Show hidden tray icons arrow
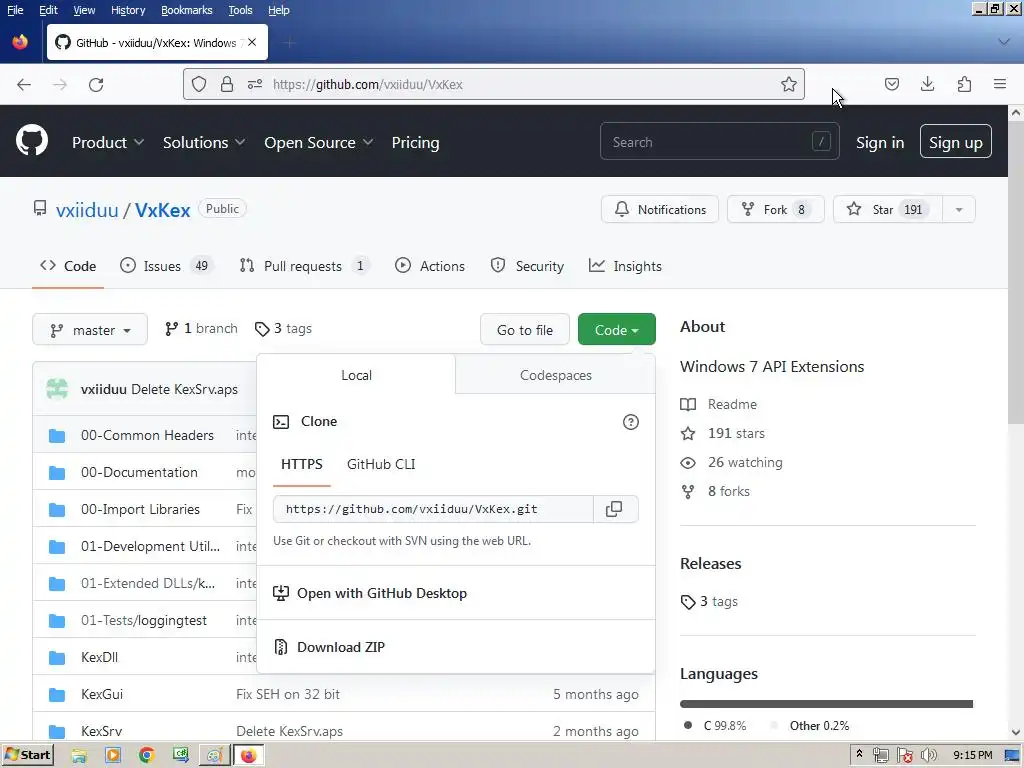Screen dimensions: 1024x768 click(859, 754)
